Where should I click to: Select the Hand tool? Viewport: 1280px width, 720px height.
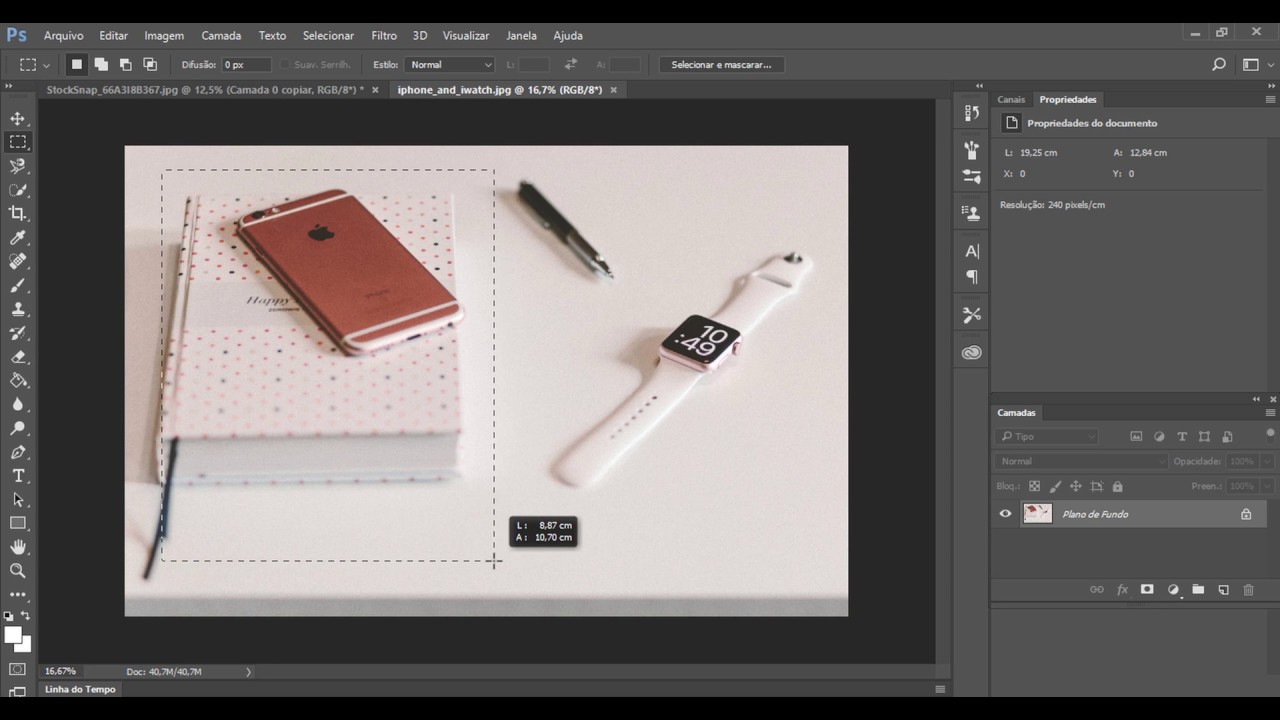(x=18, y=547)
